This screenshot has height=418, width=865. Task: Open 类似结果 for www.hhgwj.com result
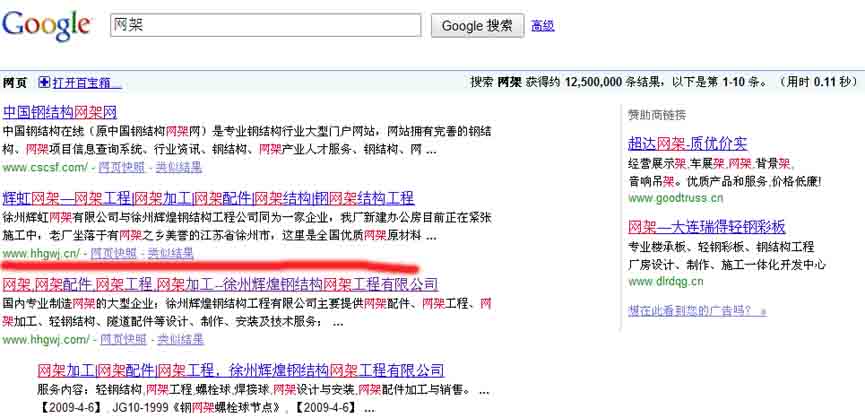click(x=180, y=339)
